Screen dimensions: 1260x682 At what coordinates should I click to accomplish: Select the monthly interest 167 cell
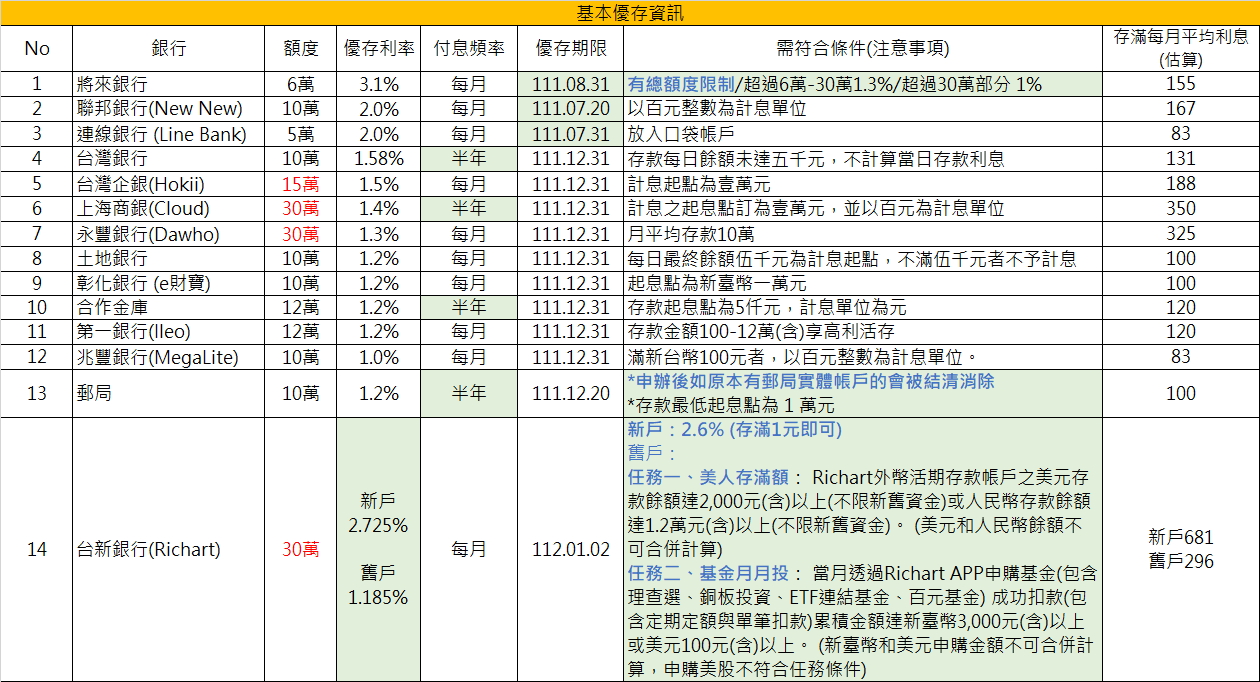[1181, 109]
